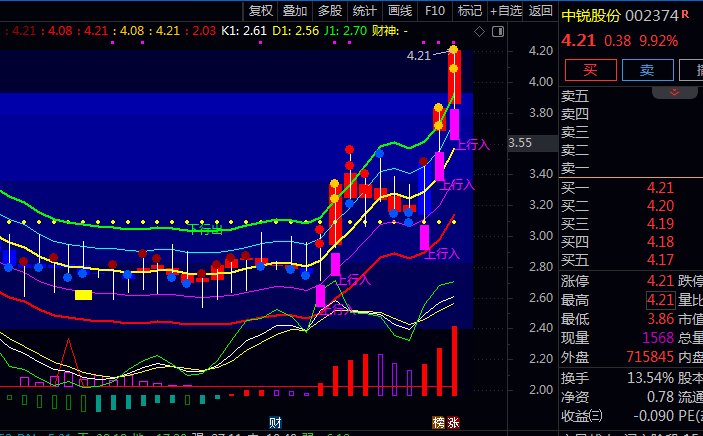703x436 pixels.
Task: Click 外盘 value 715845
Action: (x=650, y=357)
